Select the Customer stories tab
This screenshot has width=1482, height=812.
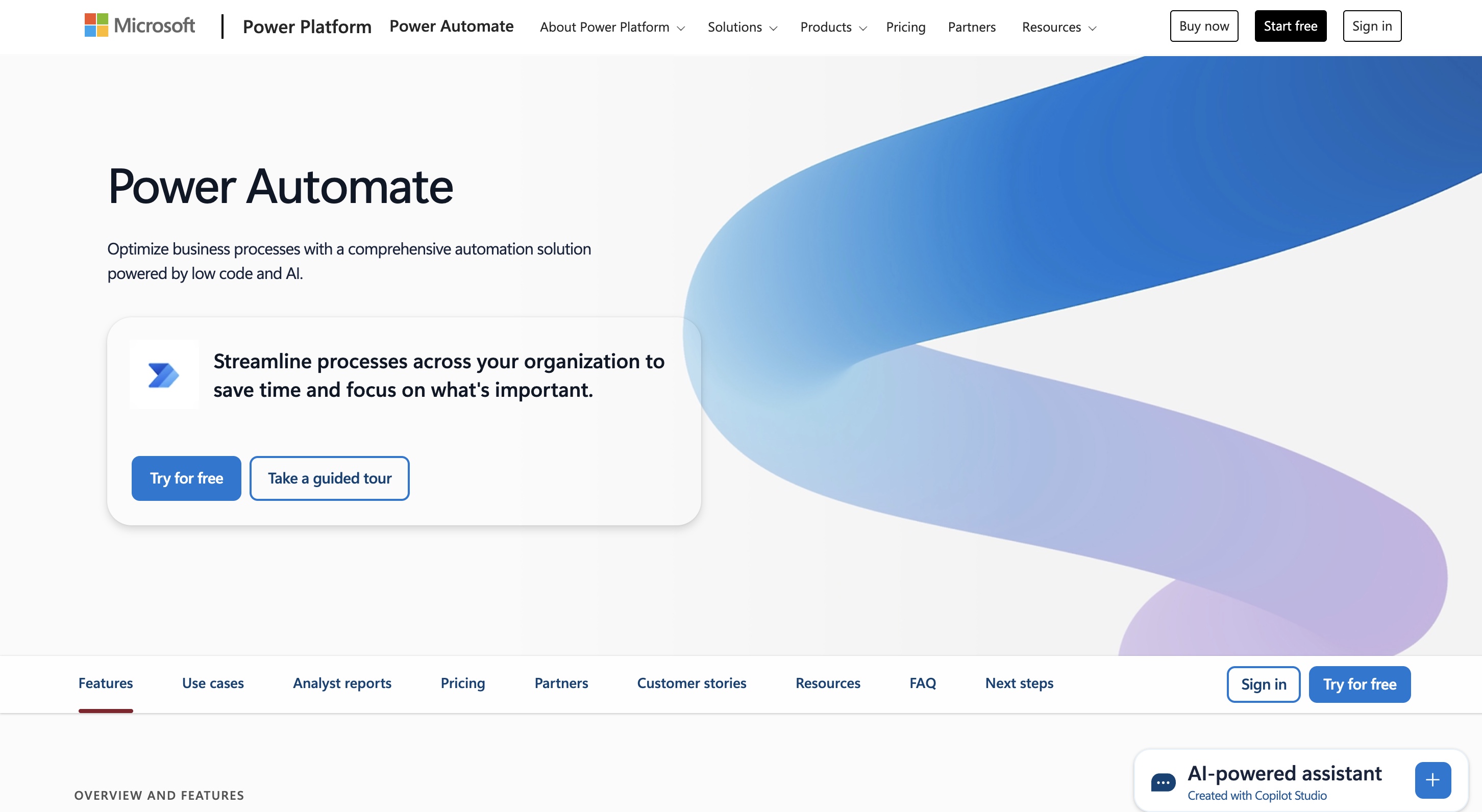(691, 683)
